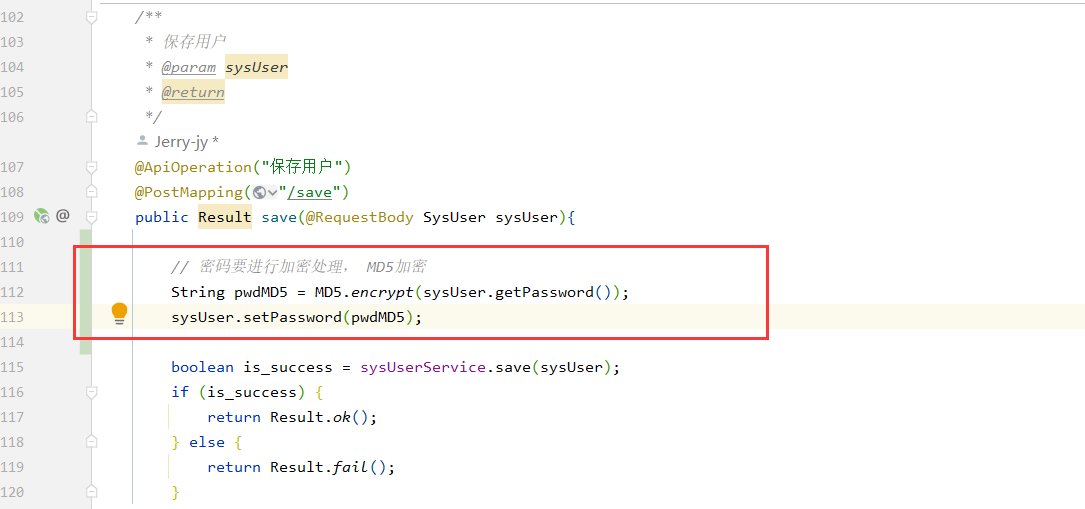The height and width of the screenshot is (509, 1085).
Task: Collapse the save method at line 109
Action: click(x=92, y=217)
